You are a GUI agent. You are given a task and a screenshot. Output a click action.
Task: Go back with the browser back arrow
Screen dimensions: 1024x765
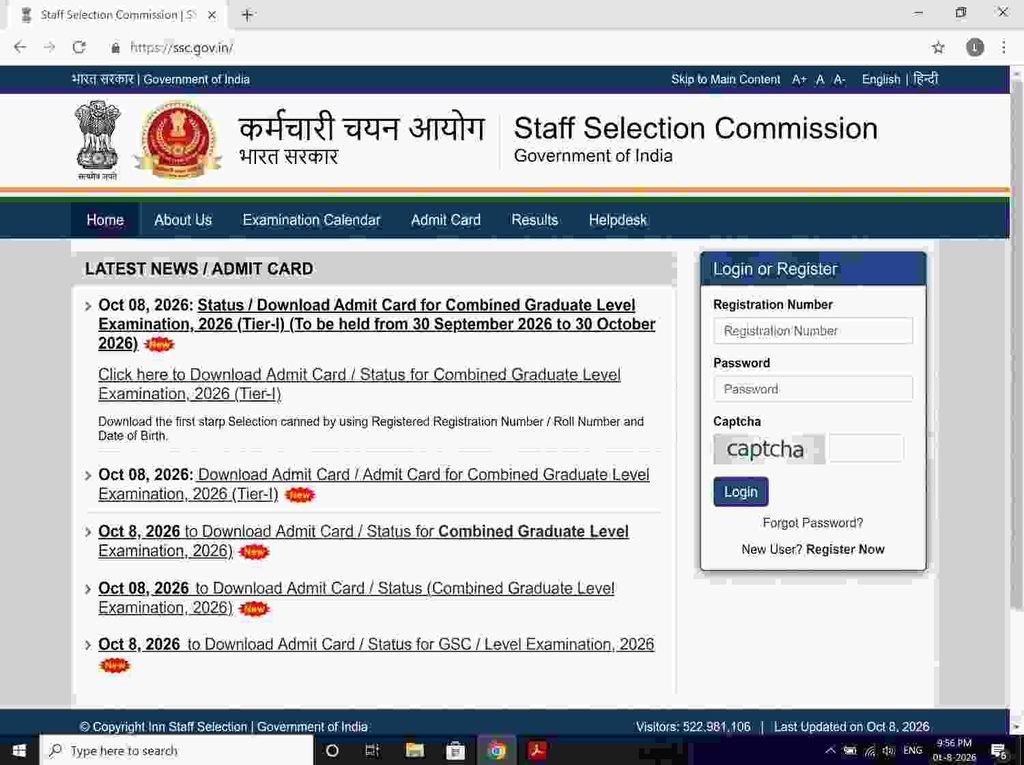20,47
